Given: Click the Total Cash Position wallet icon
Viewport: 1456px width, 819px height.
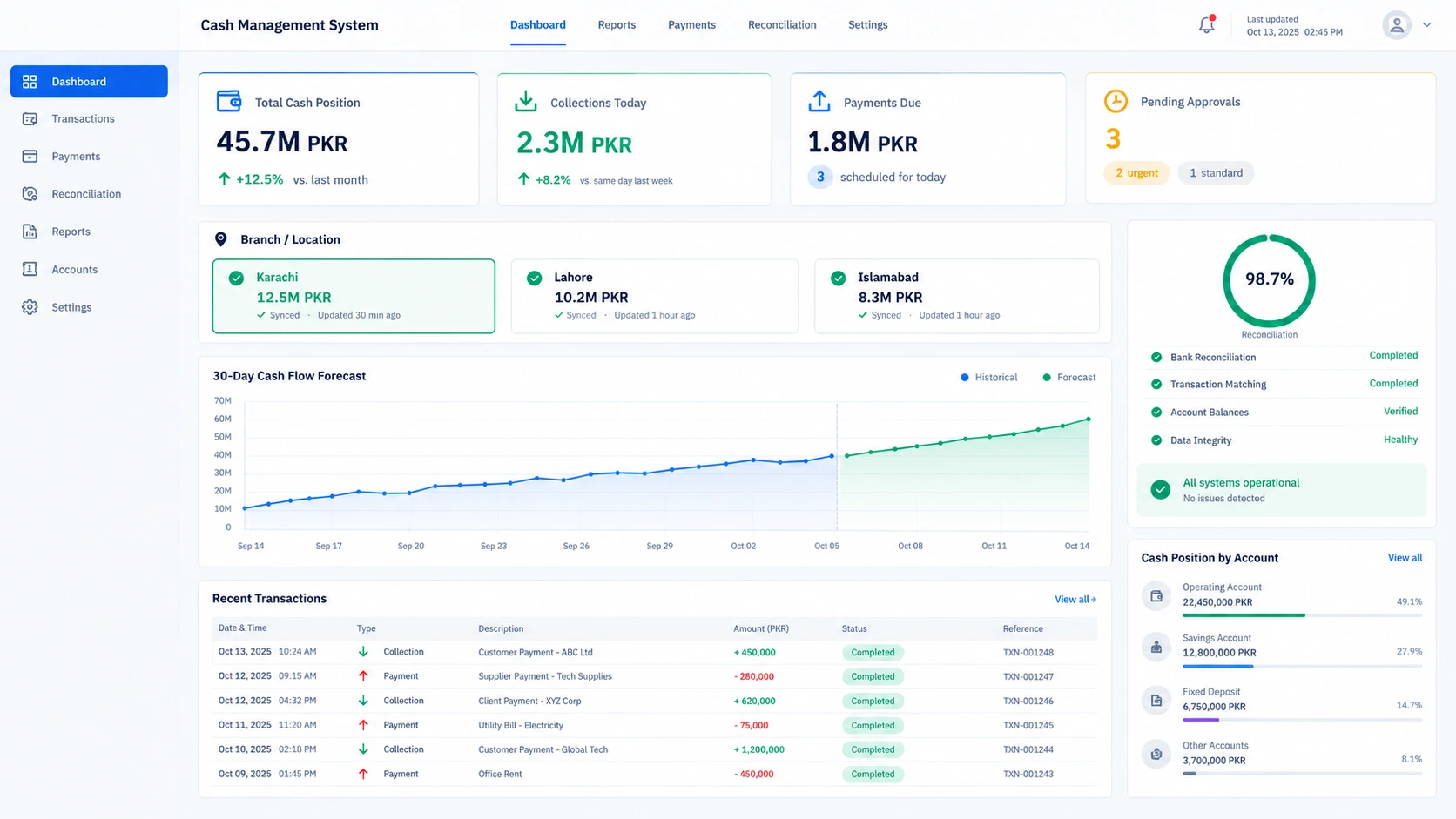Looking at the screenshot, I should pos(229,101).
